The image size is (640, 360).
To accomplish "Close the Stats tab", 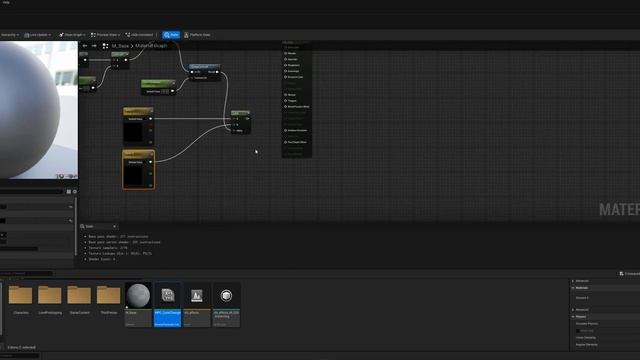I will pyautogui.click(x=114, y=227).
